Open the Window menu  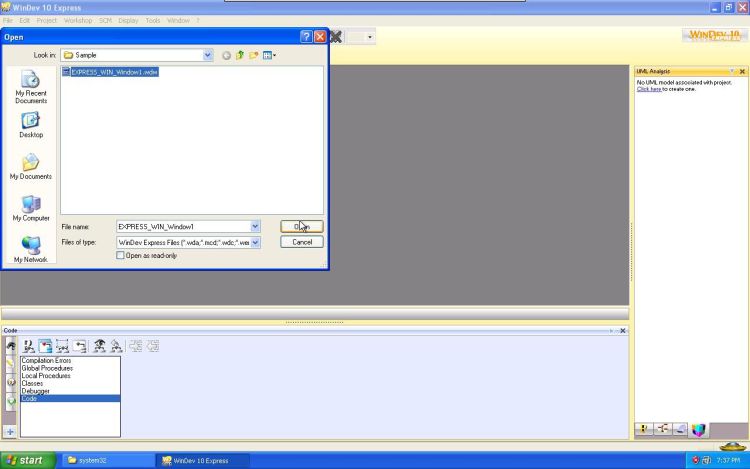pos(178,21)
